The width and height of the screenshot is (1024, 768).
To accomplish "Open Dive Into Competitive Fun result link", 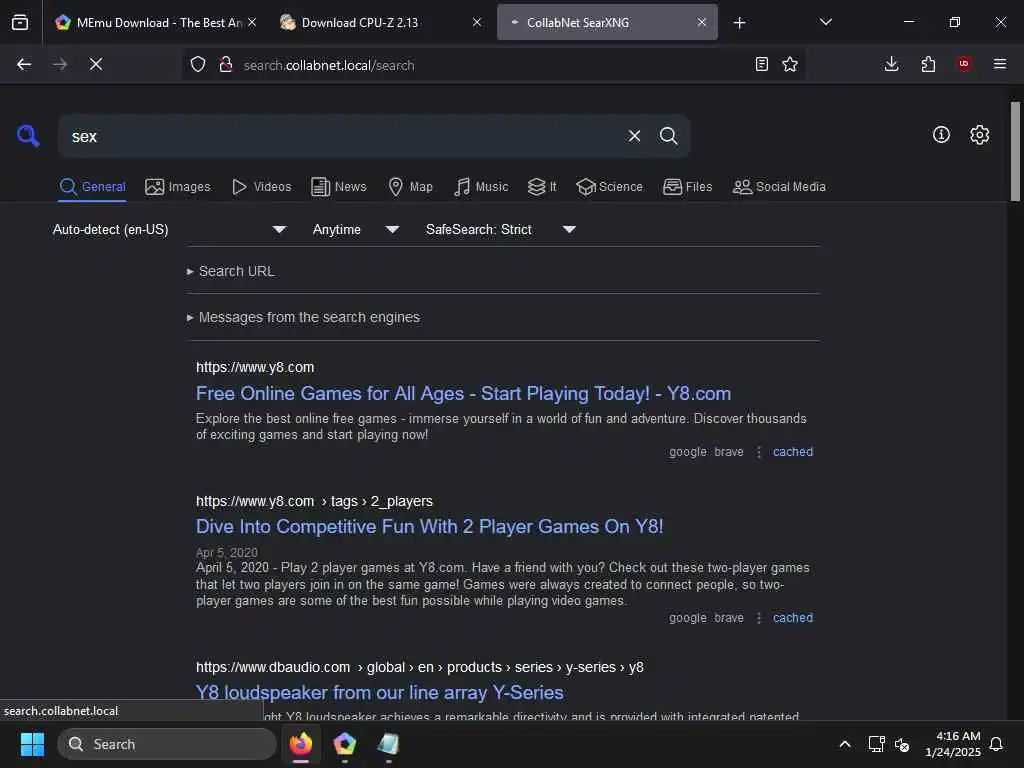I will (430, 526).
